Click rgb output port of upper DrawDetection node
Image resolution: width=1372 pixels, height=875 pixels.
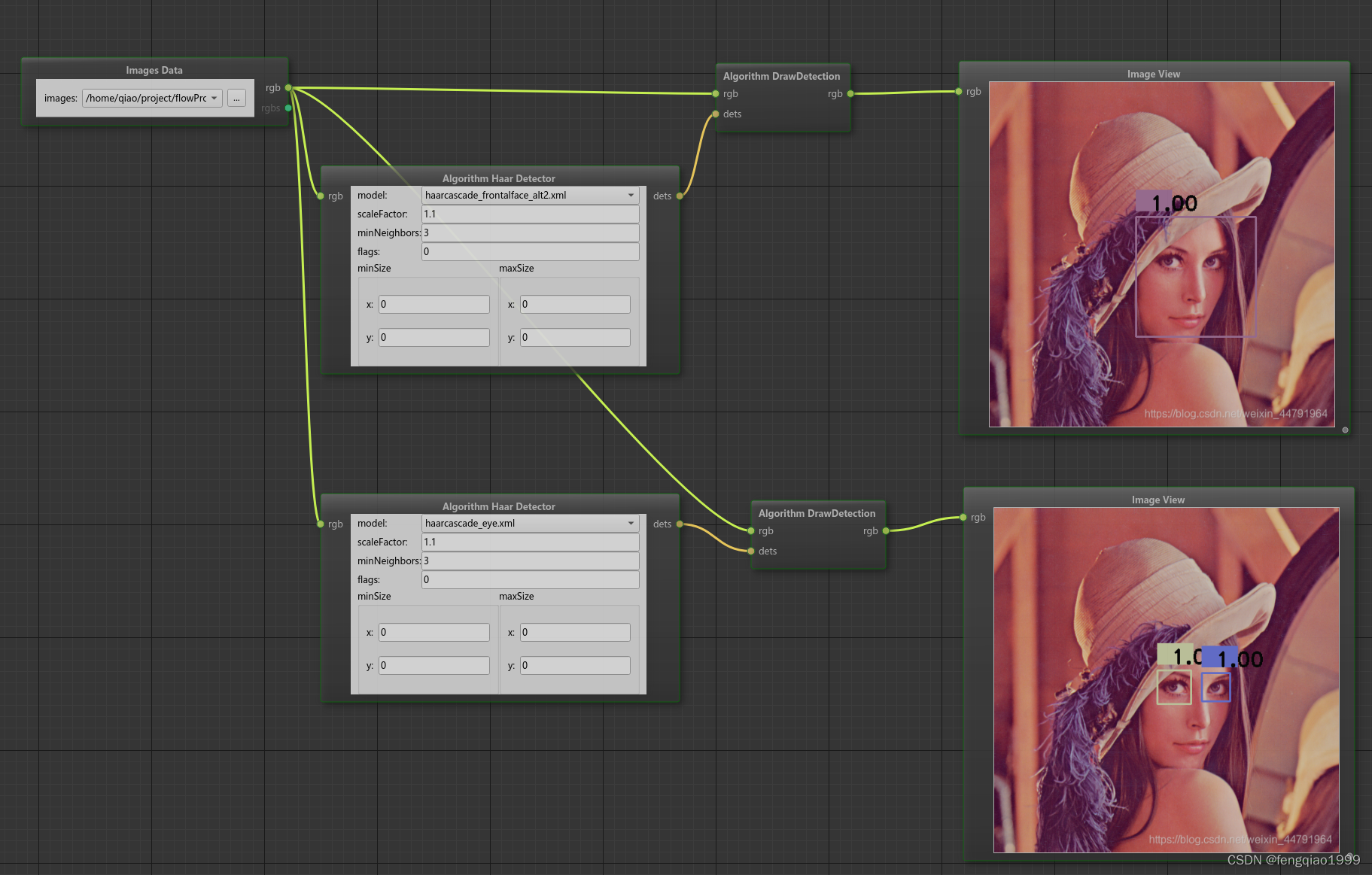click(850, 94)
